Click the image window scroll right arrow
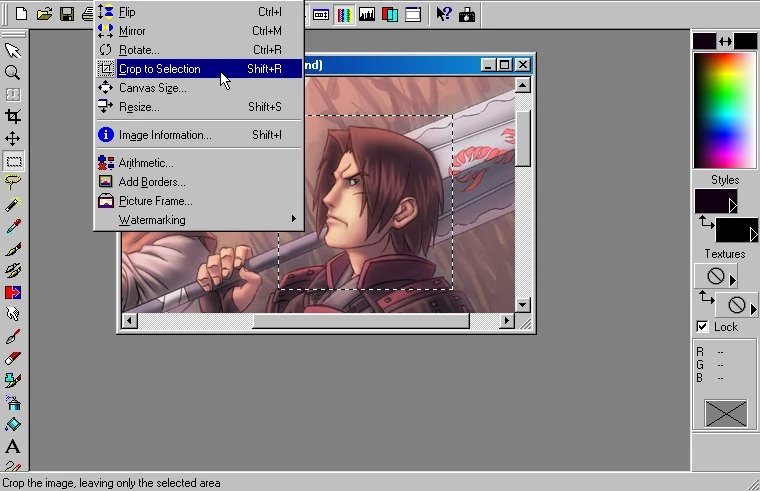The height and width of the screenshot is (491, 760). (507, 320)
